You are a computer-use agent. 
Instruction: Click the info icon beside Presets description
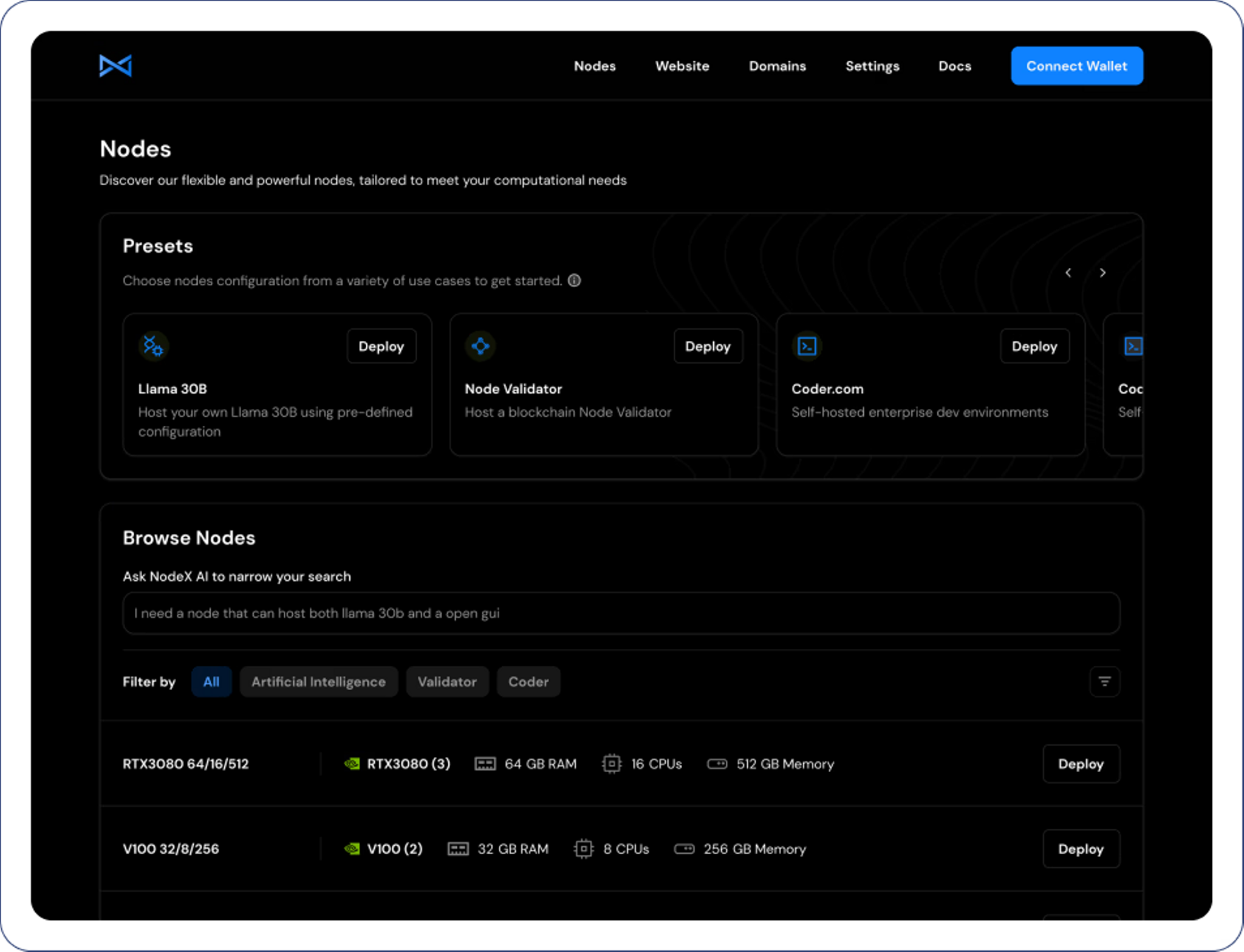coord(574,280)
